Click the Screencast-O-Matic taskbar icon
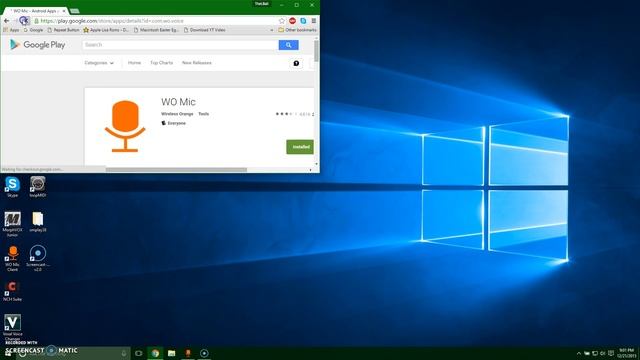 tap(204, 353)
